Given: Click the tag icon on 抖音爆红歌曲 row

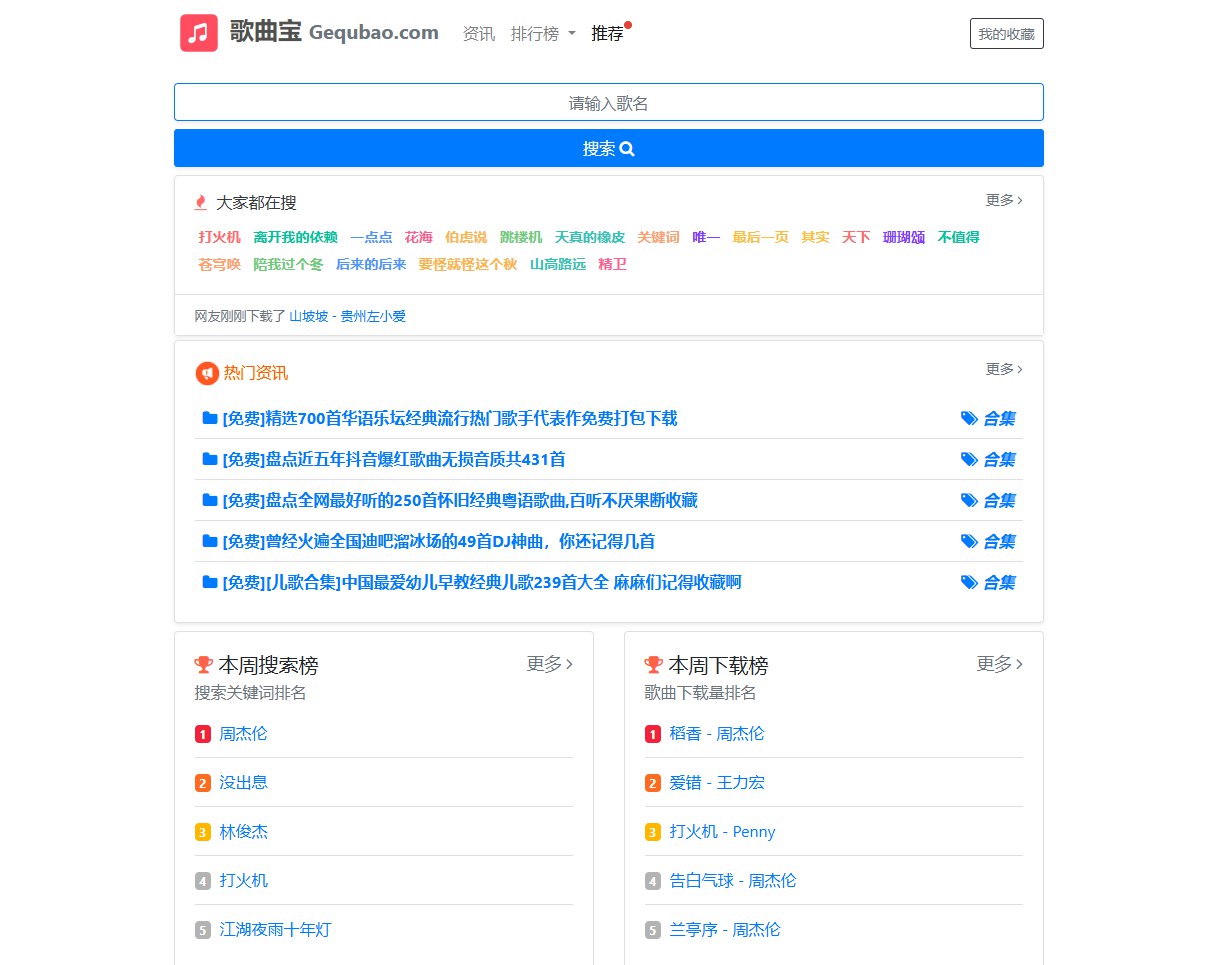Looking at the screenshot, I should point(969,459).
